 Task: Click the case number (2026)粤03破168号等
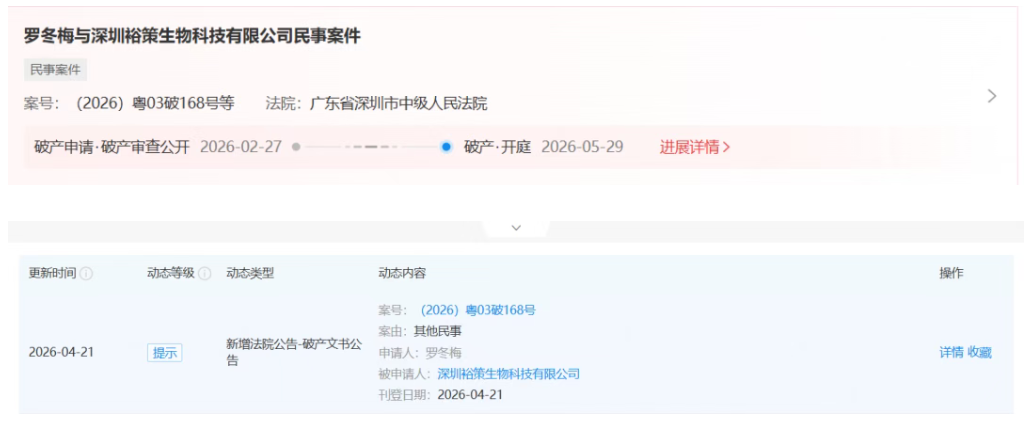[155, 103]
